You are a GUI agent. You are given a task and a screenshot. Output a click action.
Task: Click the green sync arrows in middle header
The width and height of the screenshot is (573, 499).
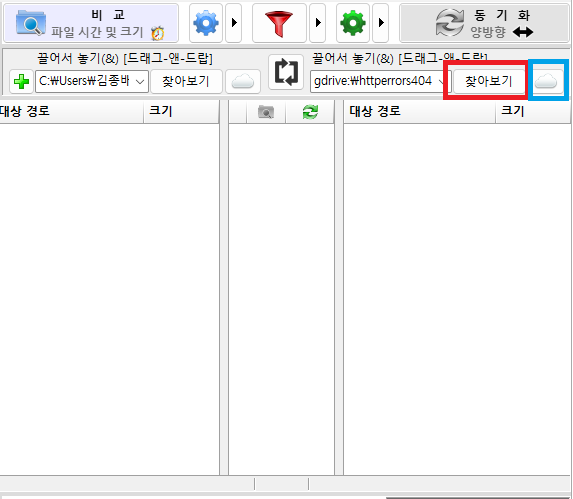[310, 112]
